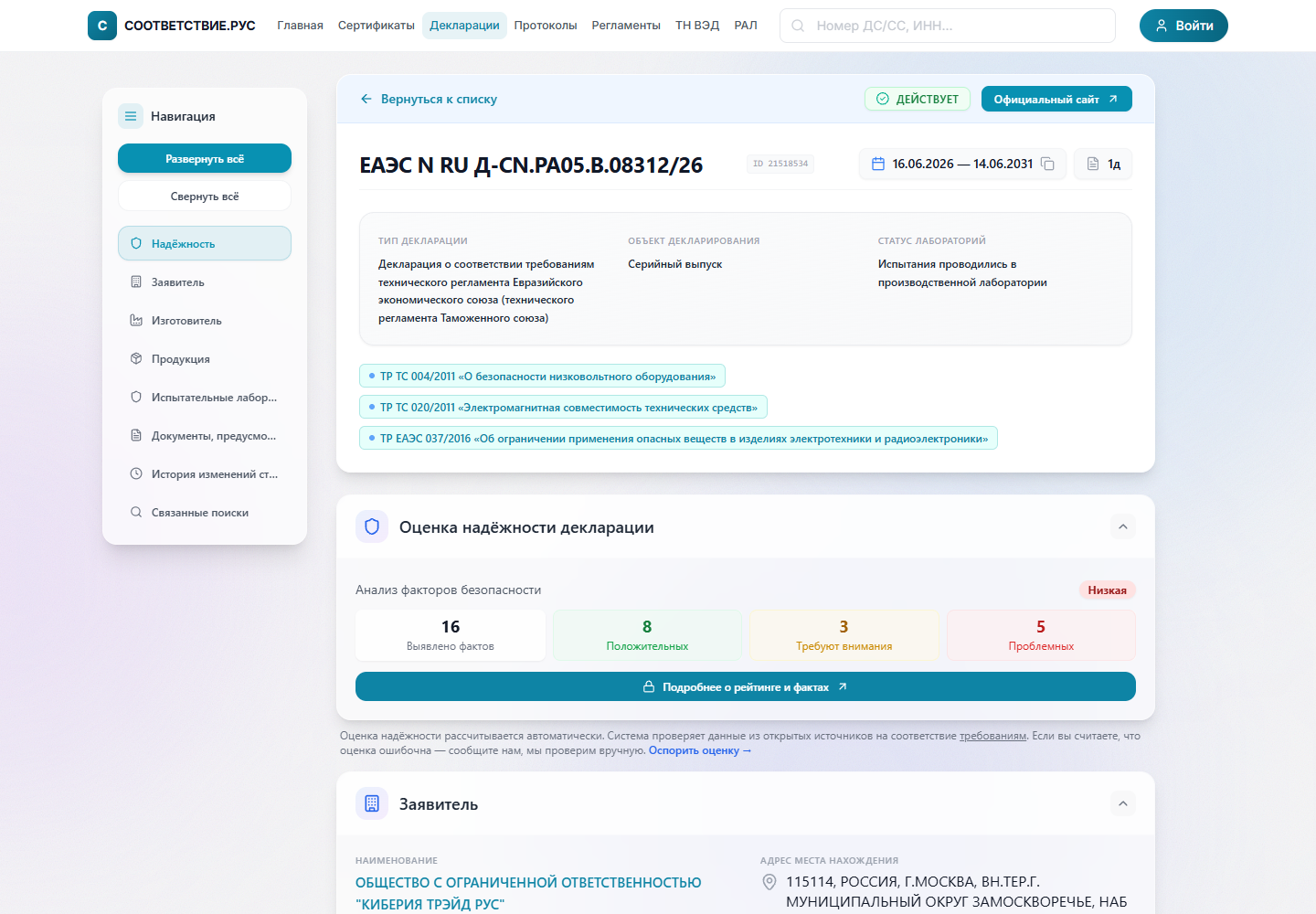Screen dimensions: 1316x914
Task: Click the 3 Требуют внимания card
Action: pyautogui.click(x=844, y=635)
